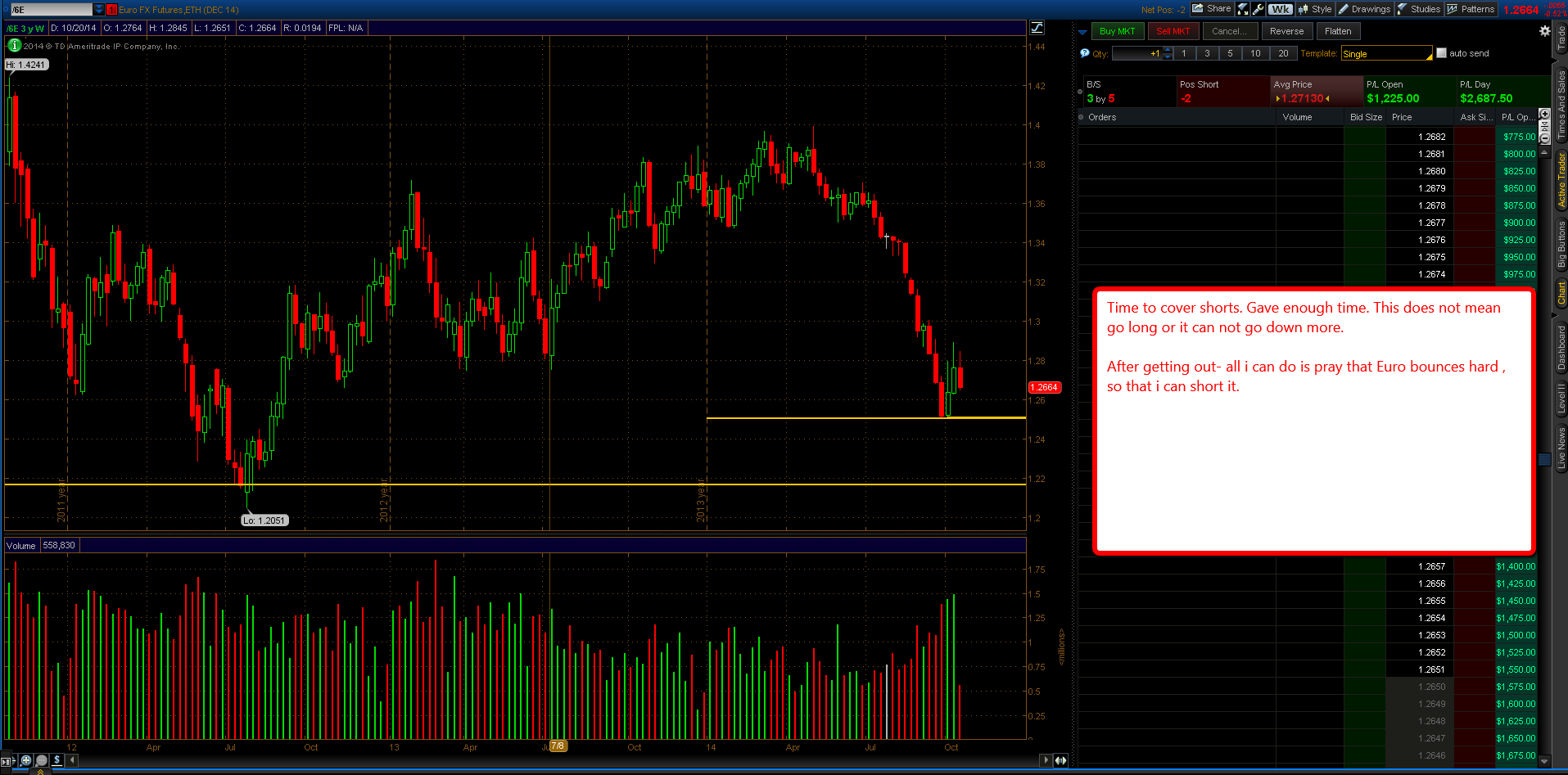Click the Qty help question icon
The width and height of the screenshot is (1568, 775).
click(1085, 53)
